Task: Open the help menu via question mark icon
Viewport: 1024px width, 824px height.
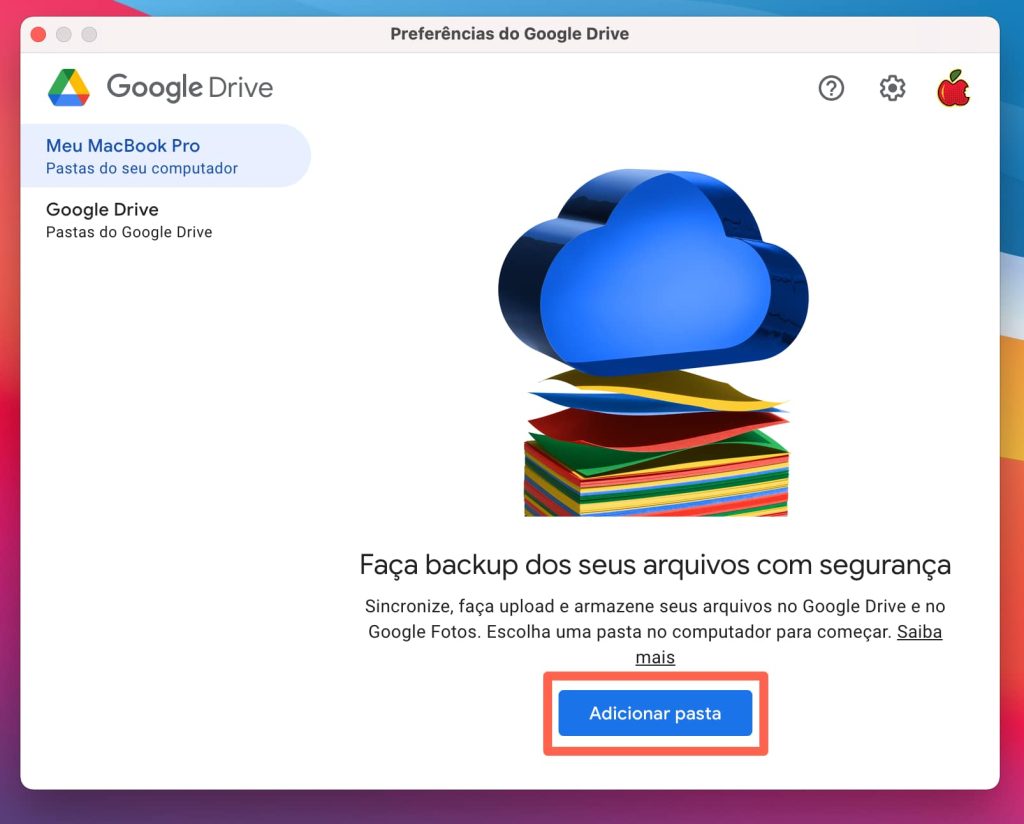Action: pyautogui.click(x=831, y=88)
